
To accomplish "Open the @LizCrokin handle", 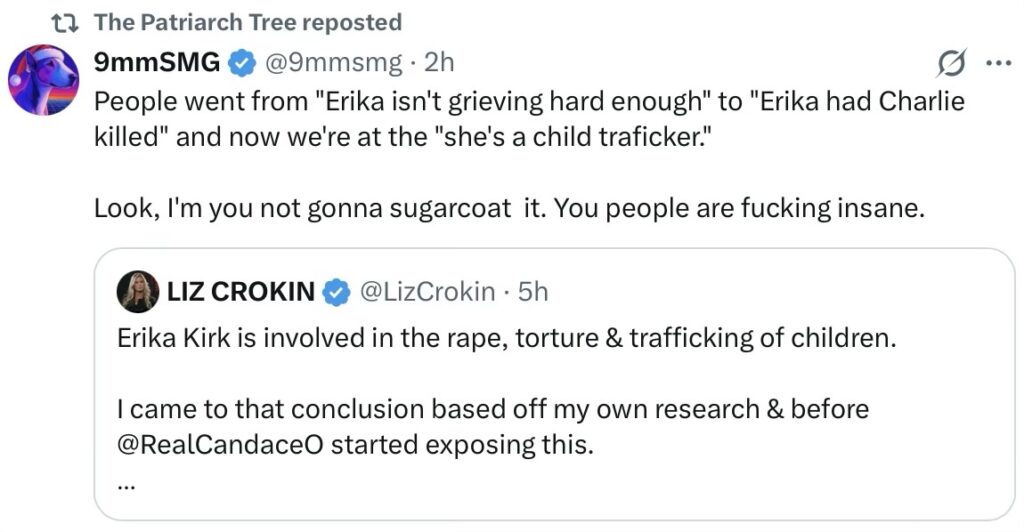I will (x=426, y=291).
